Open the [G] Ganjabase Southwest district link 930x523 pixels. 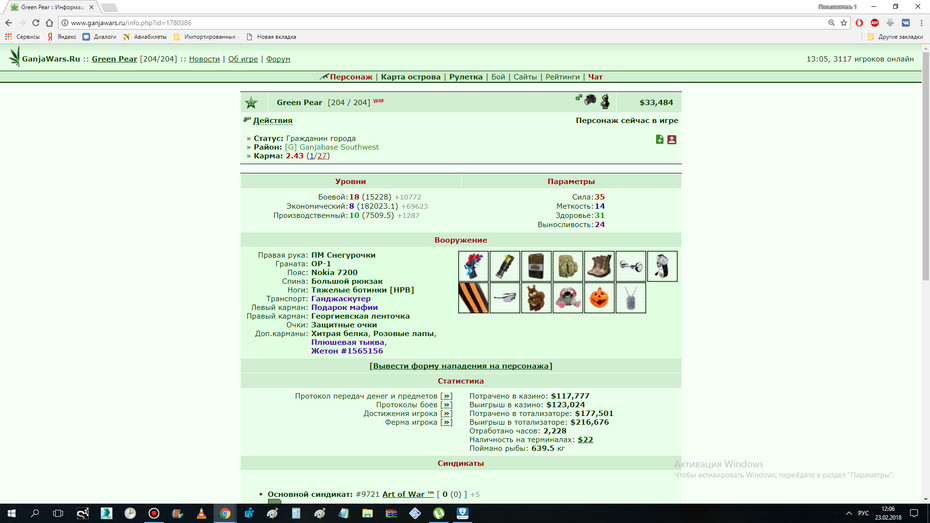[332, 147]
